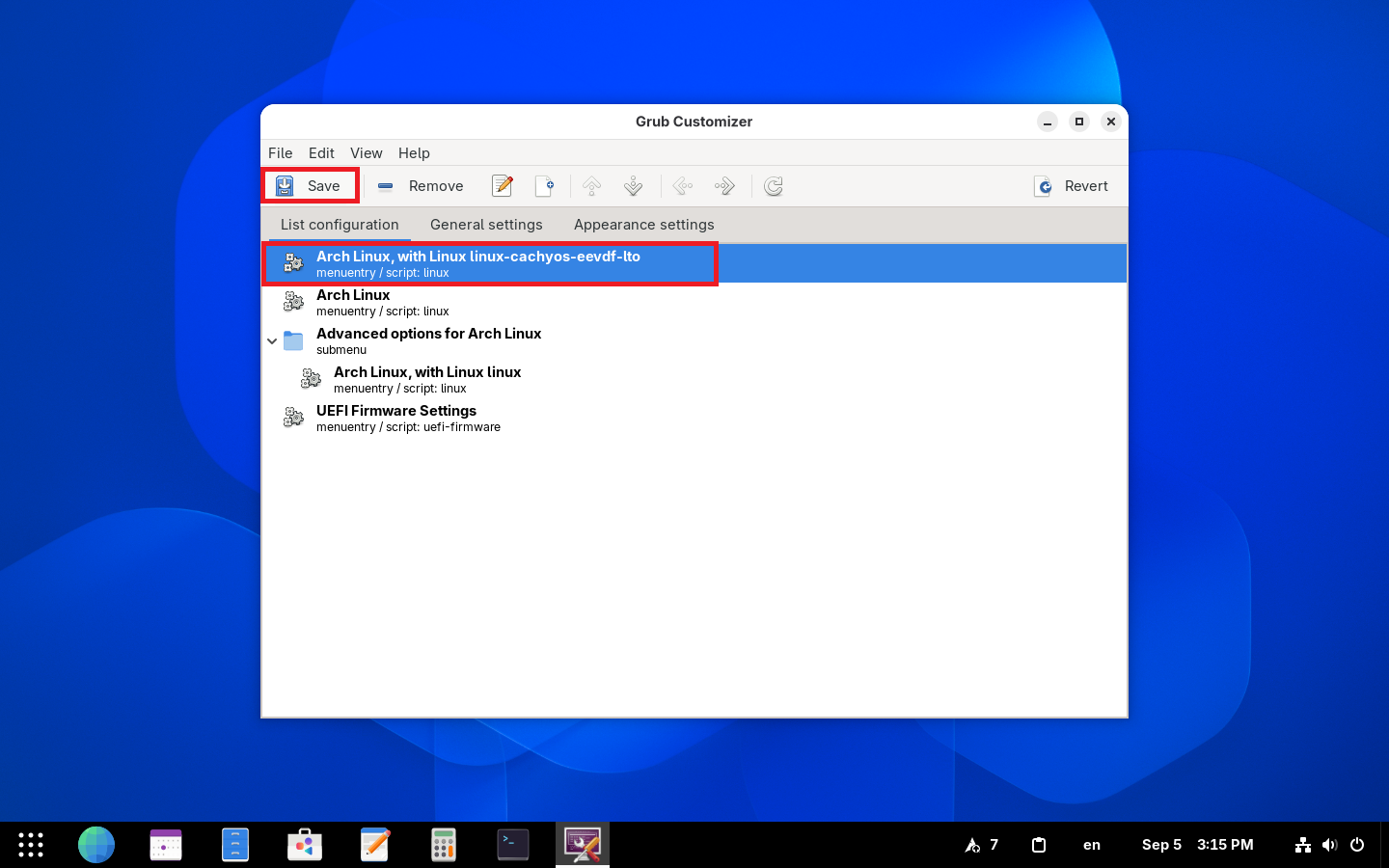The image size is (1389, 868).
Task: Click the gear icon of the cachyos entry
Action: tap(293, 263)
